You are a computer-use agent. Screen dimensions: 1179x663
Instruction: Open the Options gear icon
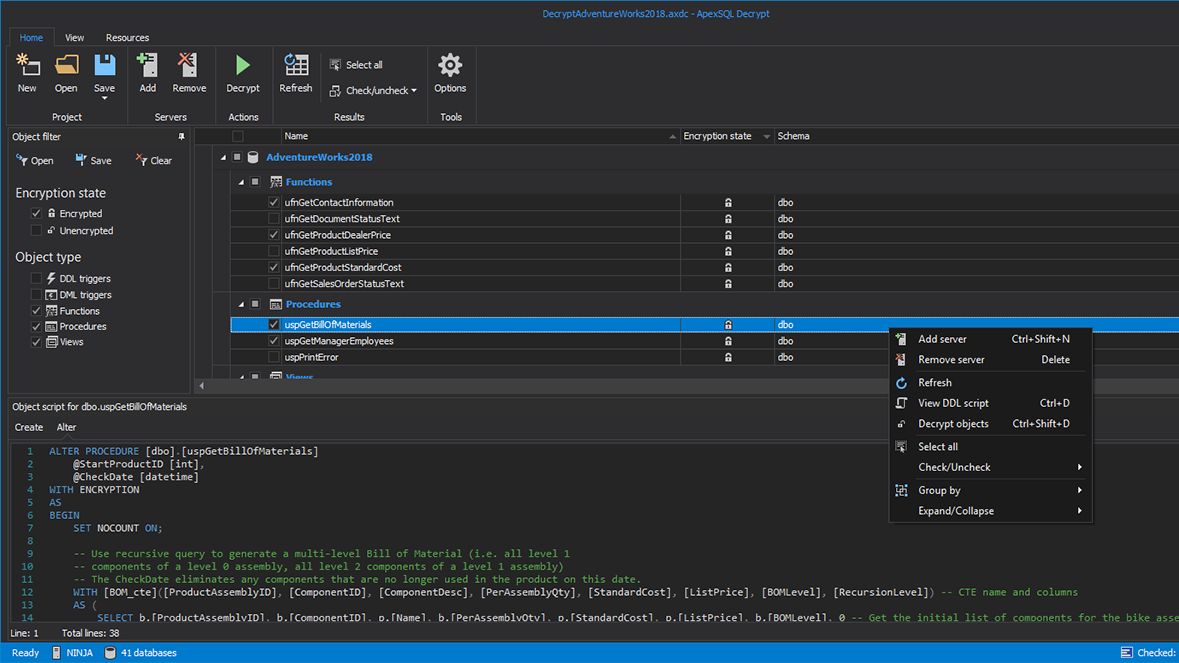click(x=450, y=65)
